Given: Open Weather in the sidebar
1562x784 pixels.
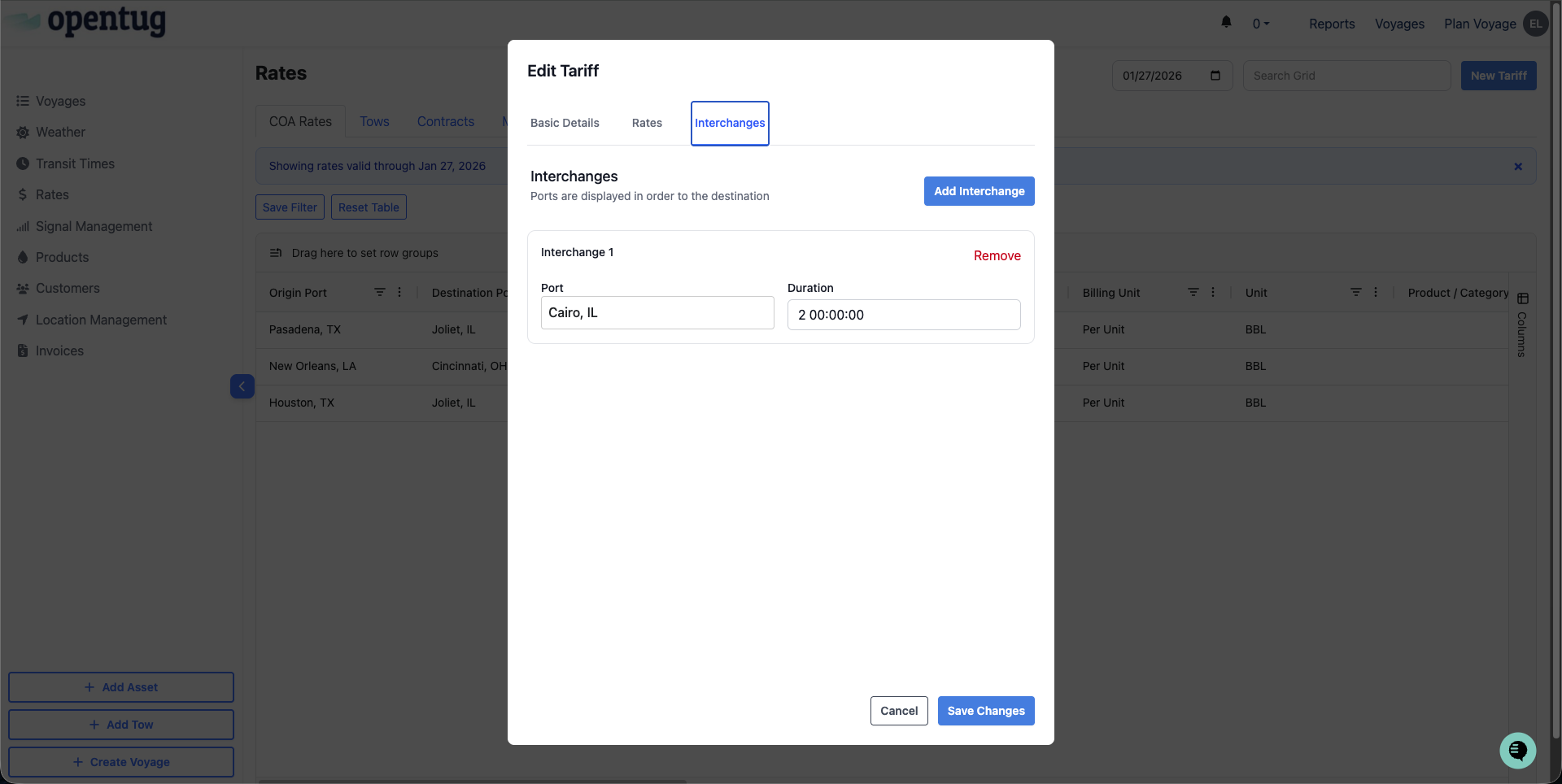Looking at the screenshot, I should coord(60,133).
